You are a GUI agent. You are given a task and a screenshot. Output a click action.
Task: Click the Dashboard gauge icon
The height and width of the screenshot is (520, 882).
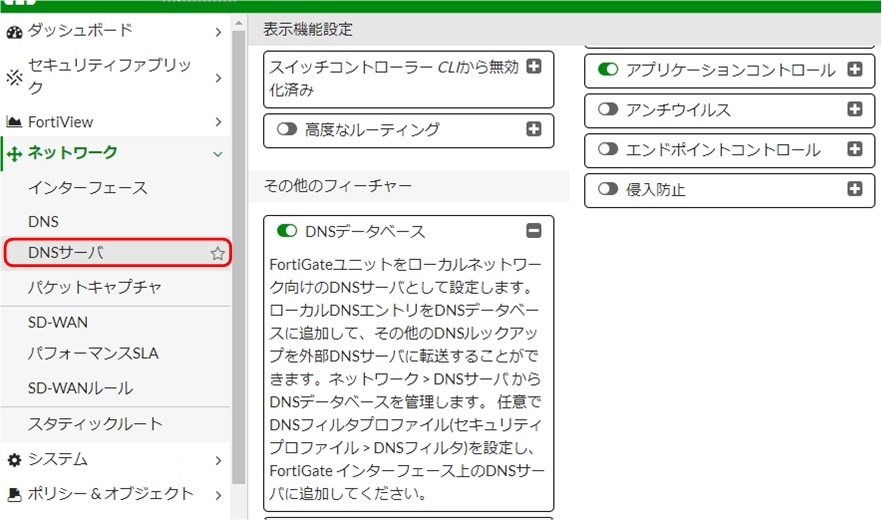(14, 32)
